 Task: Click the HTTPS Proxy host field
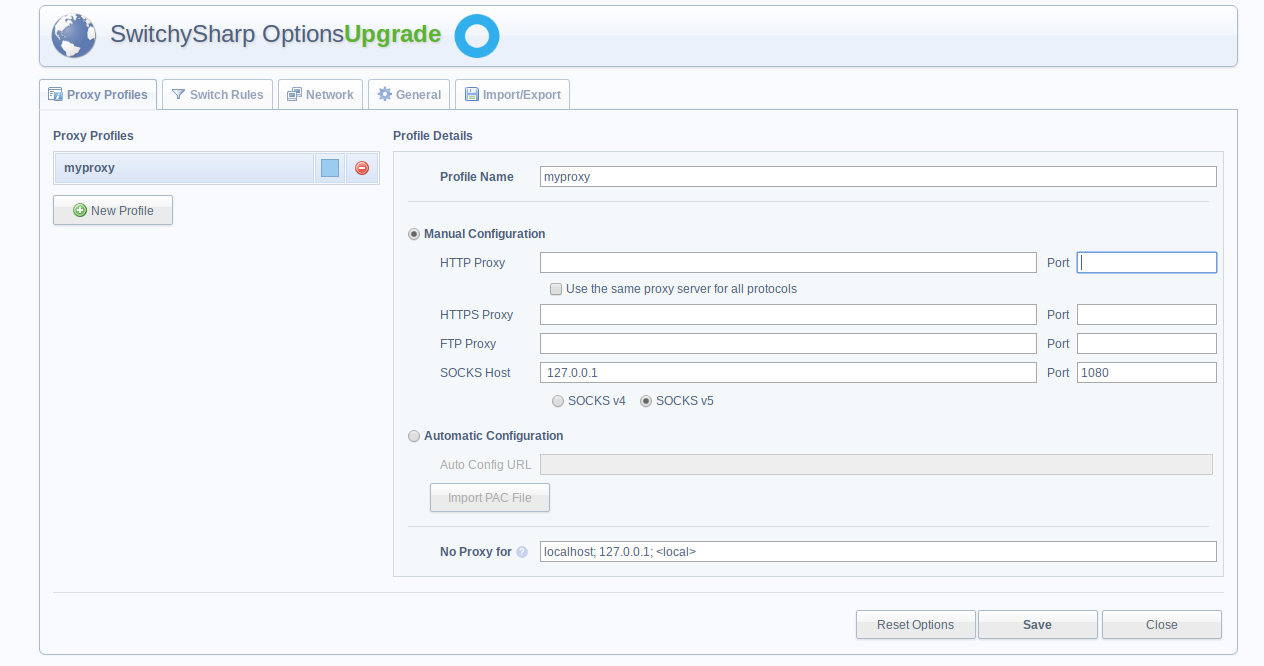788,315
